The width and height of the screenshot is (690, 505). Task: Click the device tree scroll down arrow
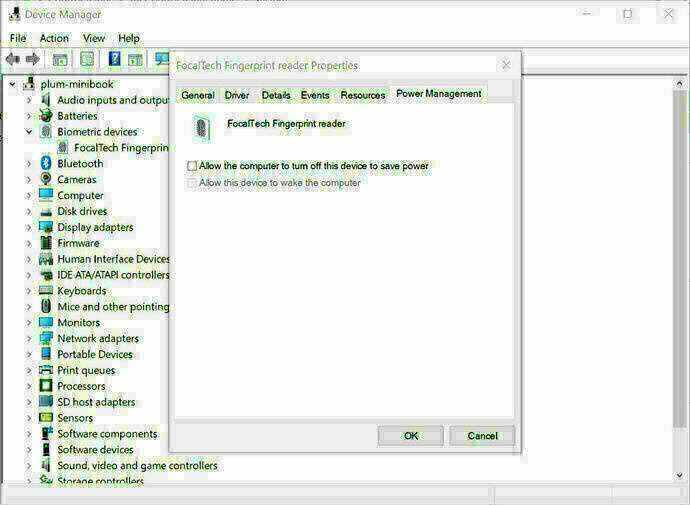(679, 475)
